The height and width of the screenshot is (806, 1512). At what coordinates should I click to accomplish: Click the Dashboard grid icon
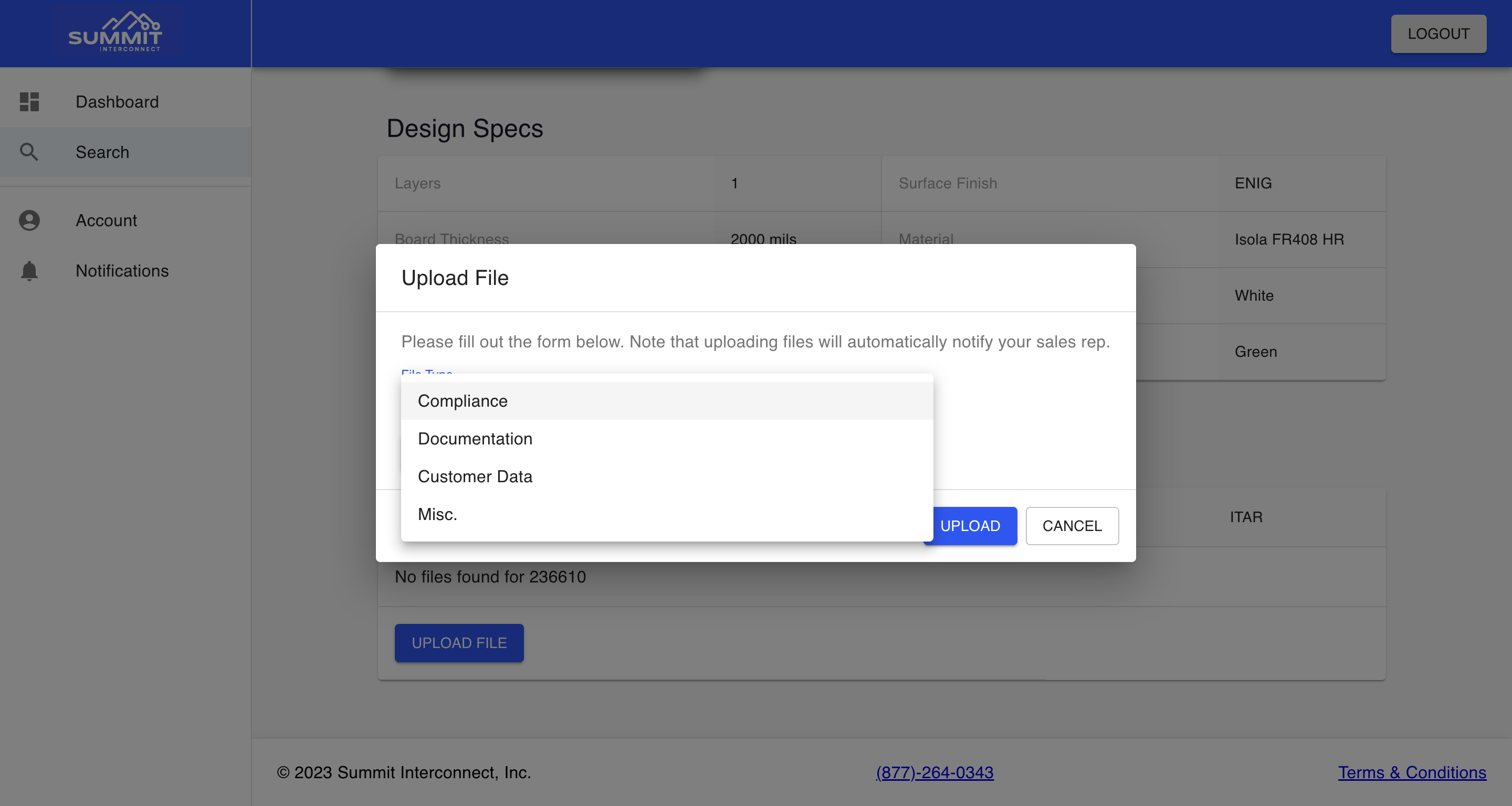(29, 101)
